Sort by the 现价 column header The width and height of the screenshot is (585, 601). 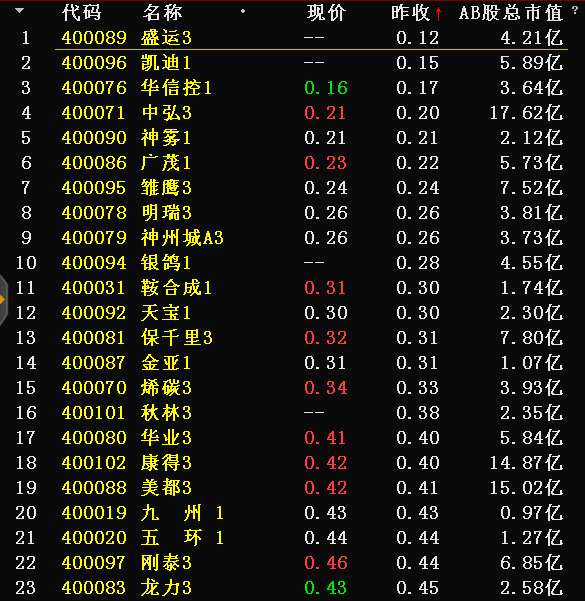tap(326, 13)
